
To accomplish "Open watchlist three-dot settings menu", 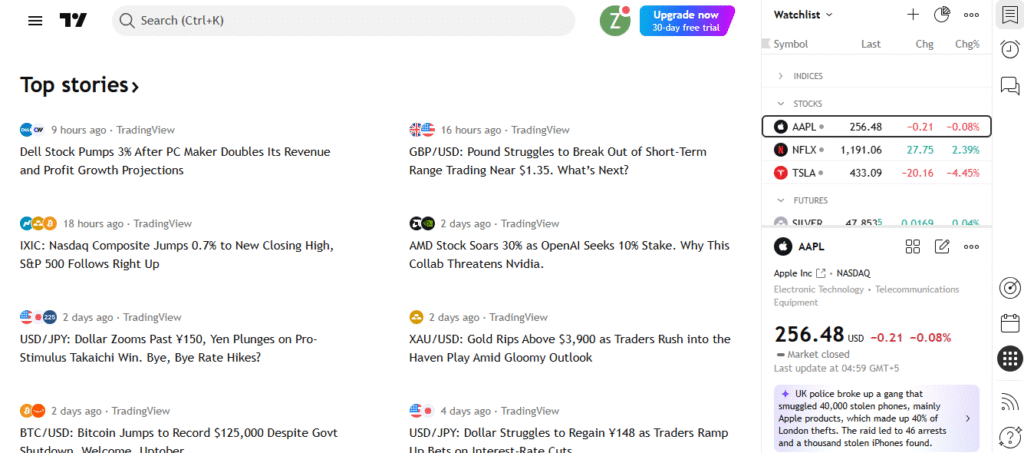I will [971, 14].
